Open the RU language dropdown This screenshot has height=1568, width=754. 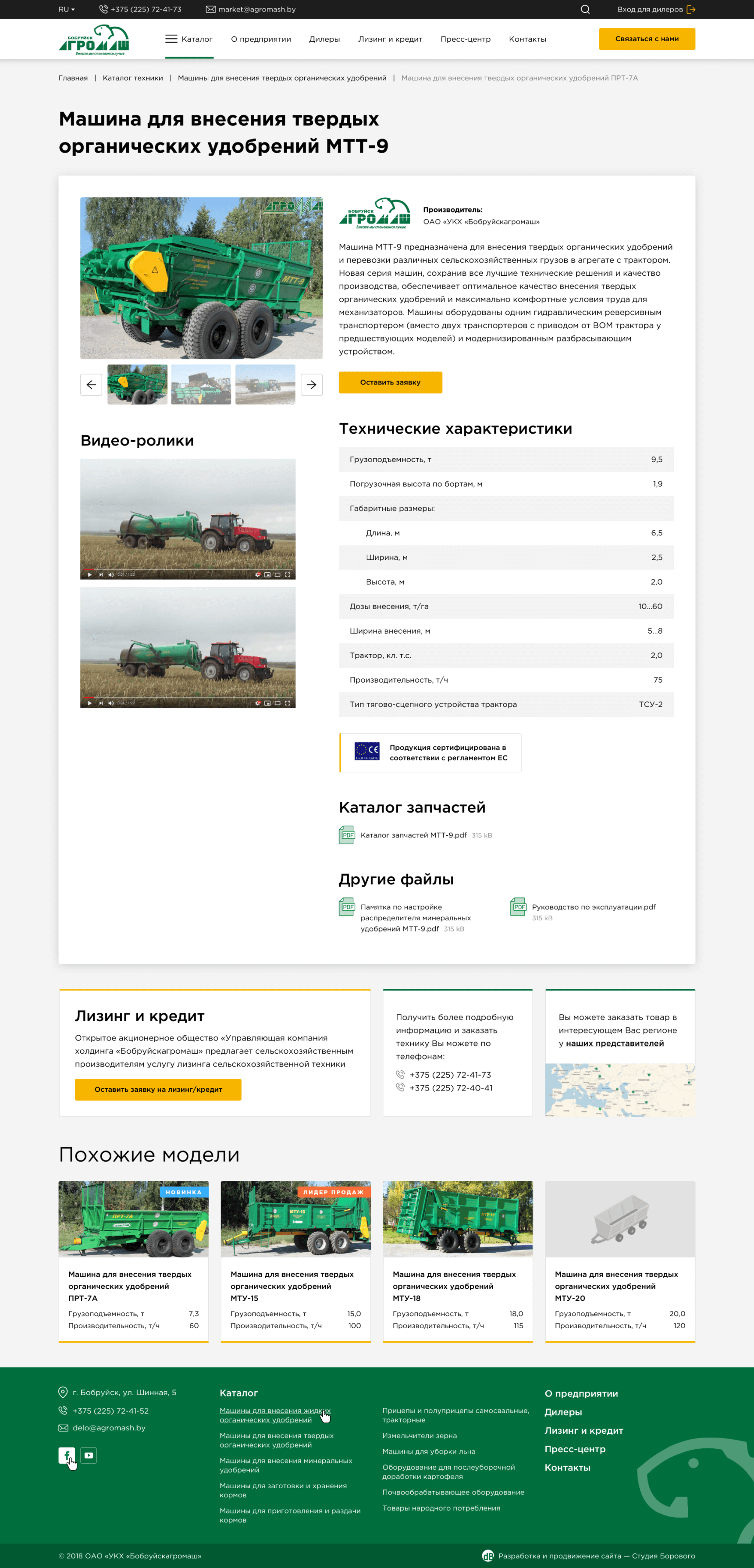66,9
